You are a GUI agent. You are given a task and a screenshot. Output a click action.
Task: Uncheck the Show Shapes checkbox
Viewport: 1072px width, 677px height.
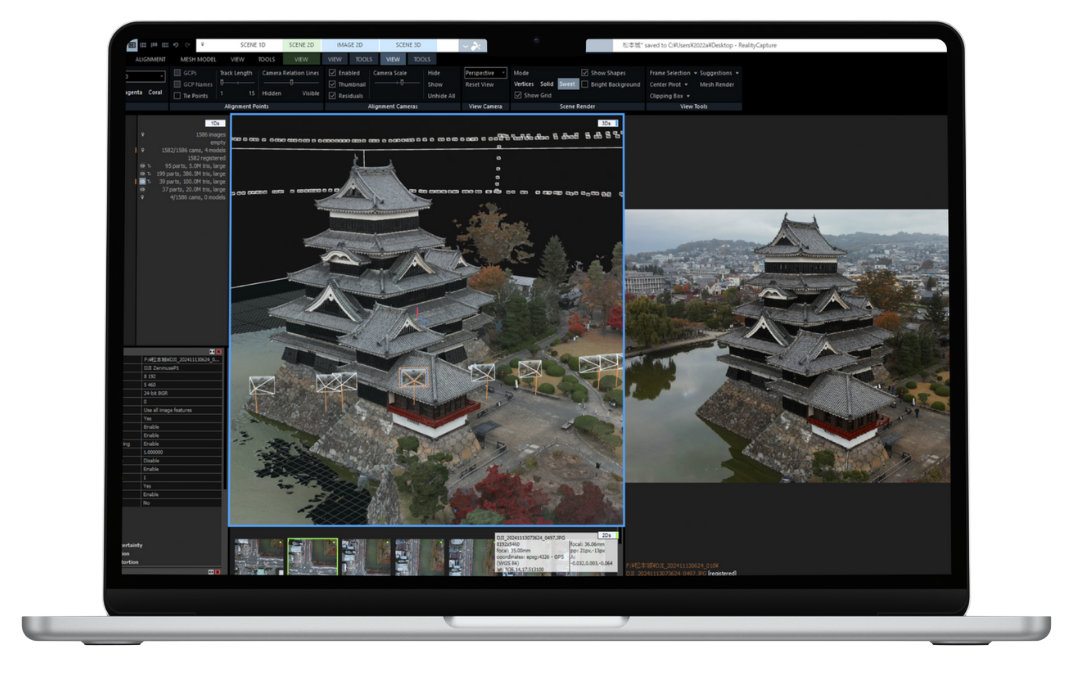coord(585,72)
